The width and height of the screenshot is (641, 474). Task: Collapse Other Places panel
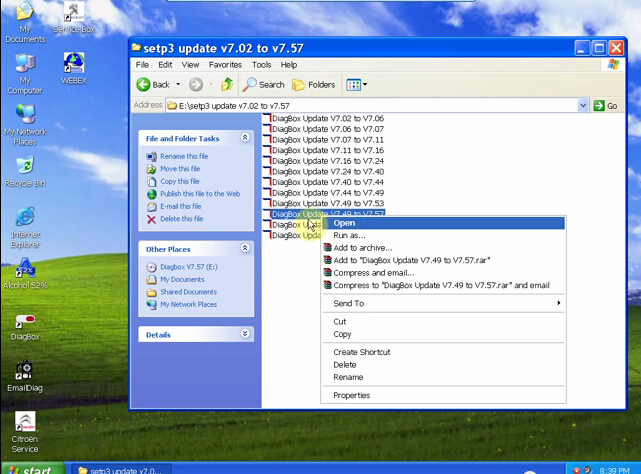click(x=245, y=248)
